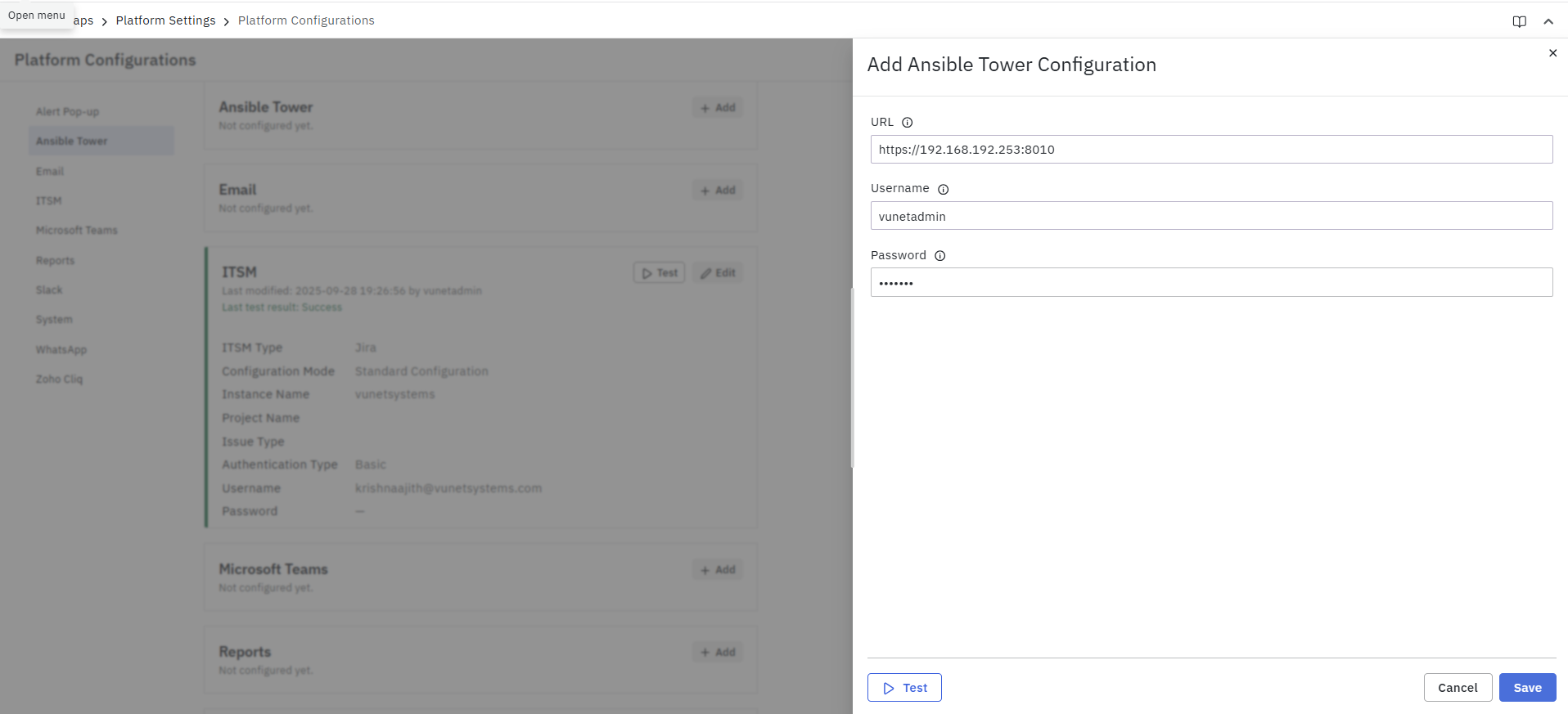Collapse the header using the chevron-up icon
1568x714 pixels.
(x=1548, y=21)
